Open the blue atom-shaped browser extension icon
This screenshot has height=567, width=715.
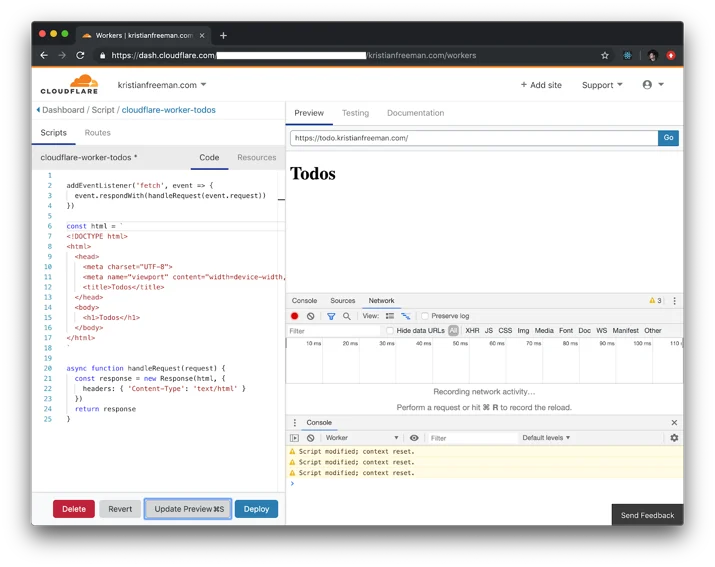pyautogui.click(x=627, y=55)
